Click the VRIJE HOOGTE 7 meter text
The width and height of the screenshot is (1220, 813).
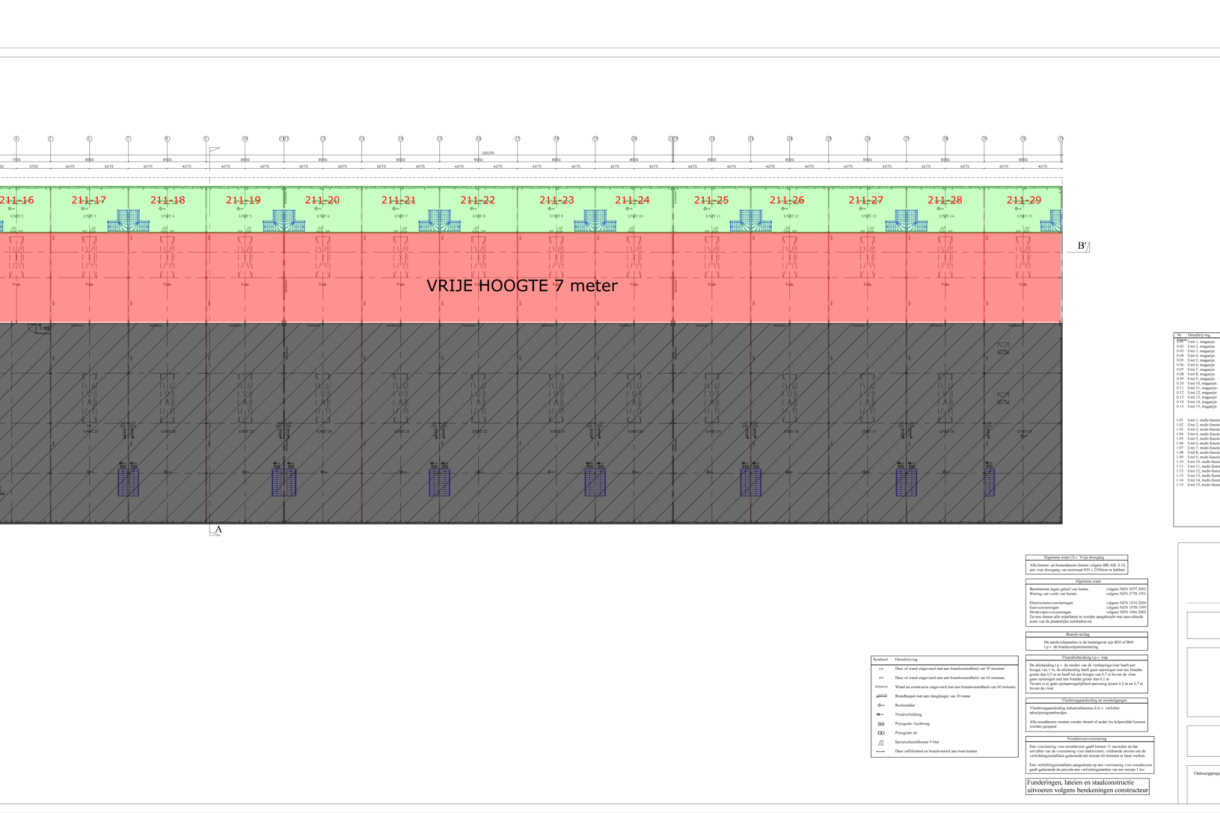tap(522, 285)
